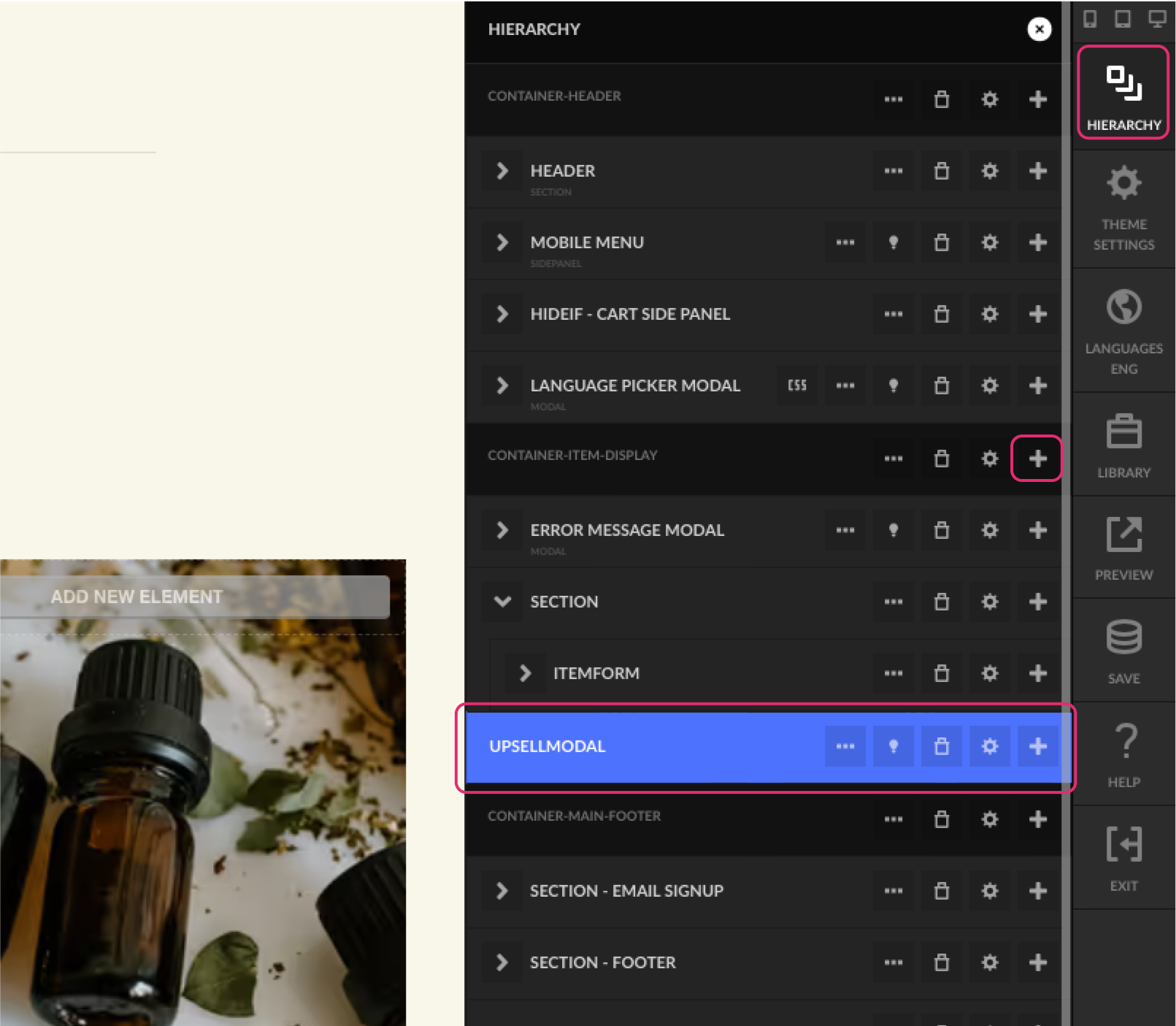The image size is (1176, 1026).
Task: Toggle the lightbulb on Error Message Modal
Action: 893,530
